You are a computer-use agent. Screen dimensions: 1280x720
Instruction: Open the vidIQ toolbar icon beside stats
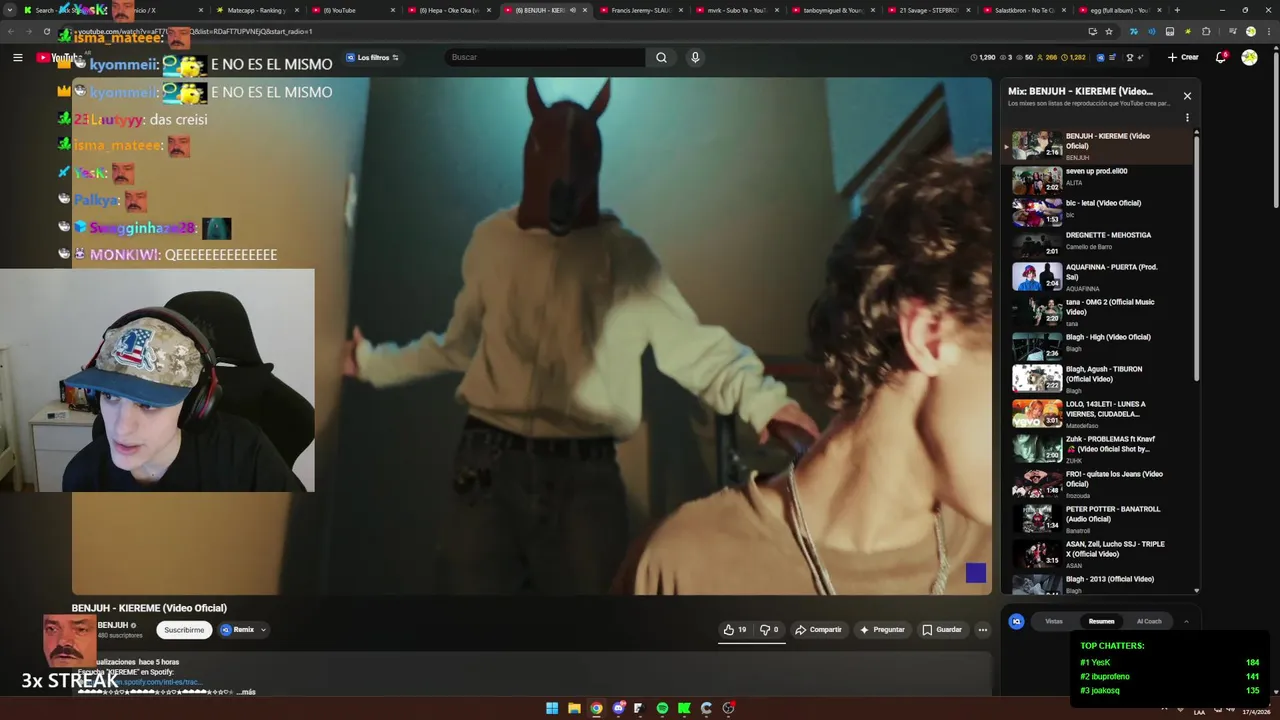click(1100, 57)
